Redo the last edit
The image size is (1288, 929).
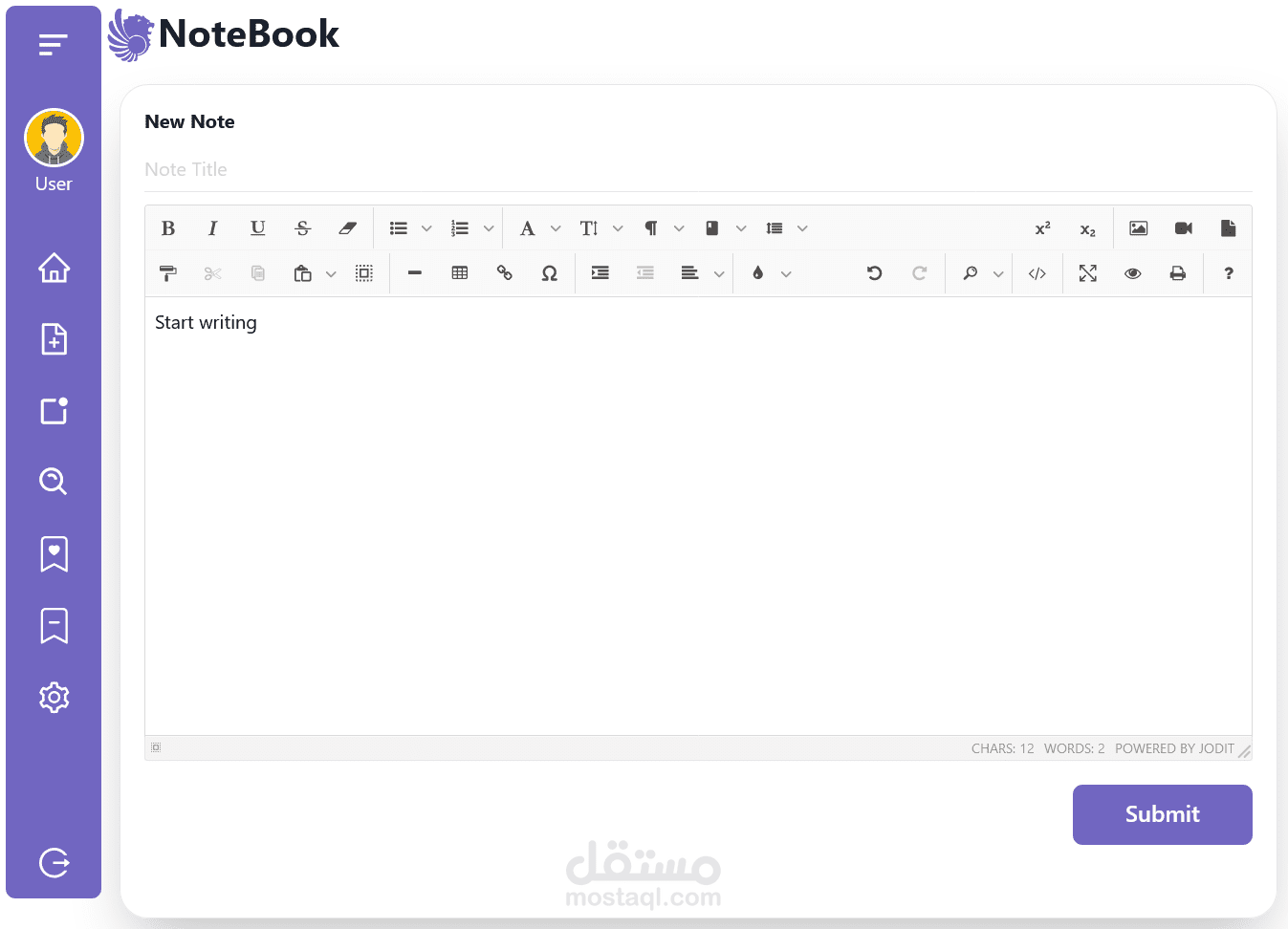tap(919, 273)
